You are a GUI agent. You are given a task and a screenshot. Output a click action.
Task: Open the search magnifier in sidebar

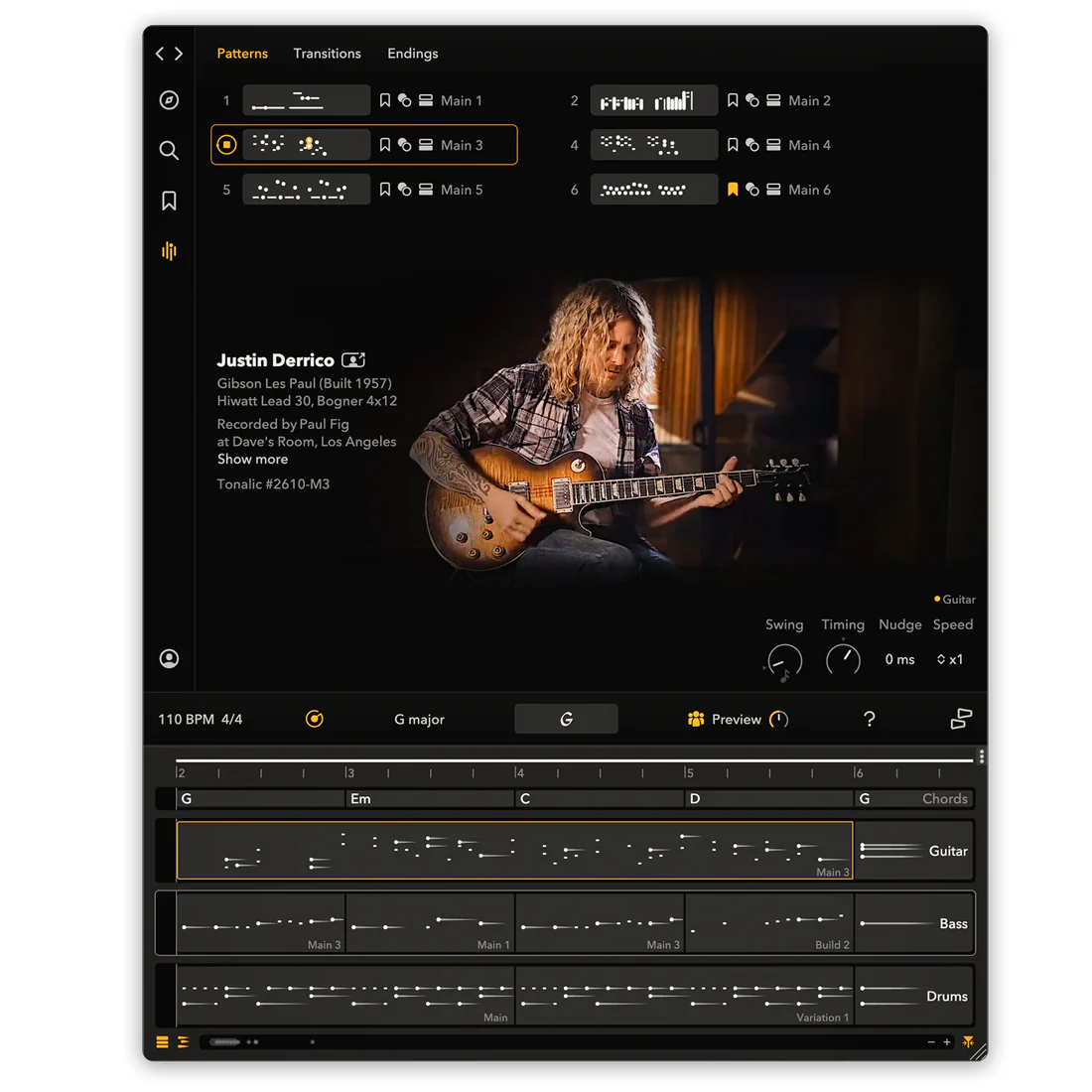point(169,151)
